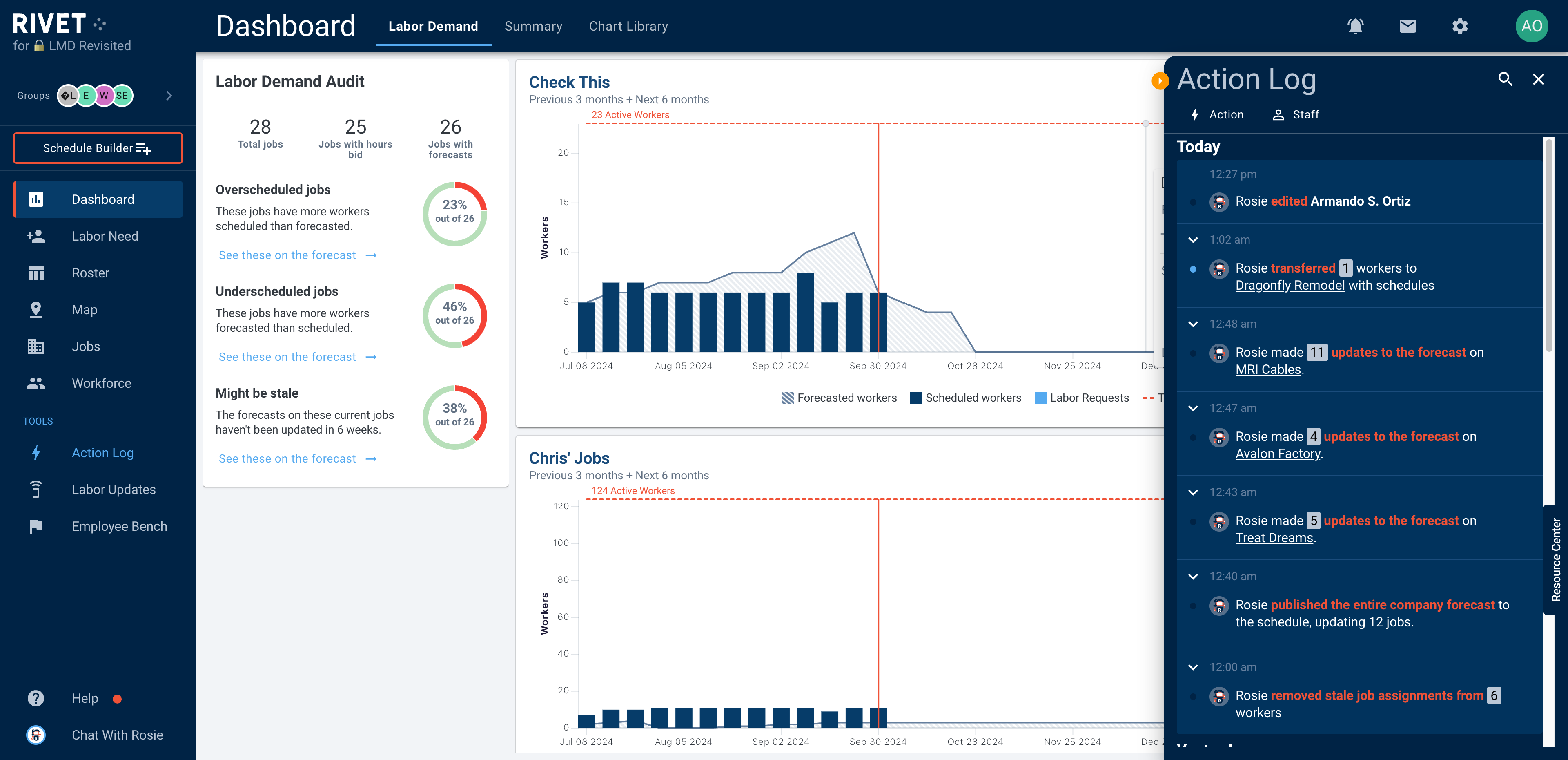Viewport: 1568px width, 760px height.
Task: Collapse the 1:02 am log entry
Action: [x=1193, y=240]
